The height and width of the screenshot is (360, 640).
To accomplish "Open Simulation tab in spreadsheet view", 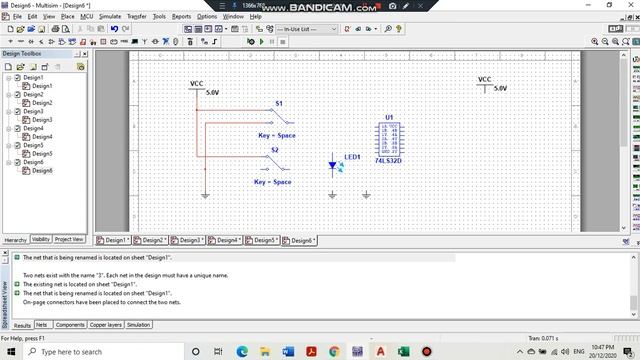I will tap(138, 325).
